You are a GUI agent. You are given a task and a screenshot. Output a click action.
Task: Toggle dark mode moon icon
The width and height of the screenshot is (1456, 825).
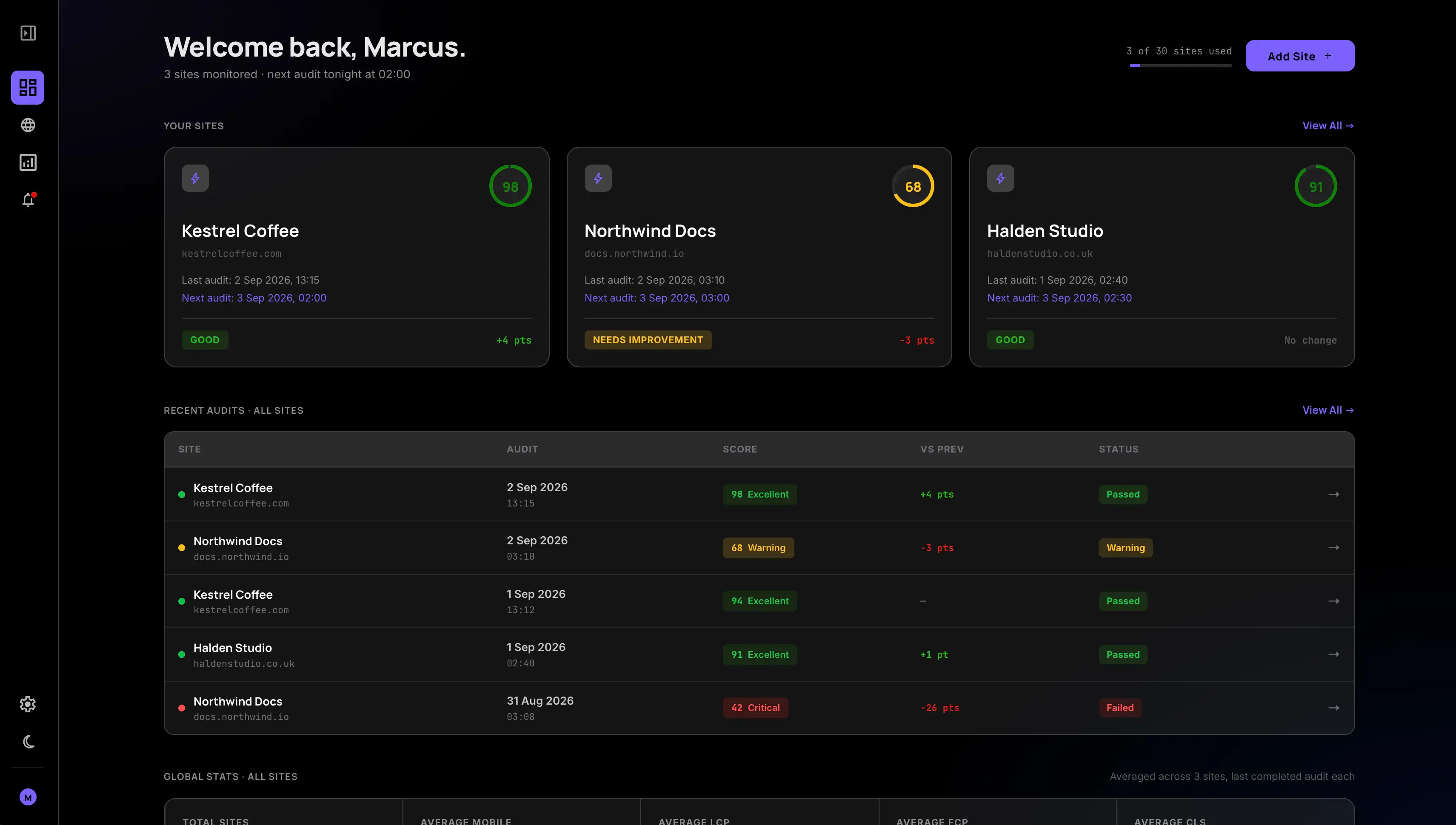28,742
